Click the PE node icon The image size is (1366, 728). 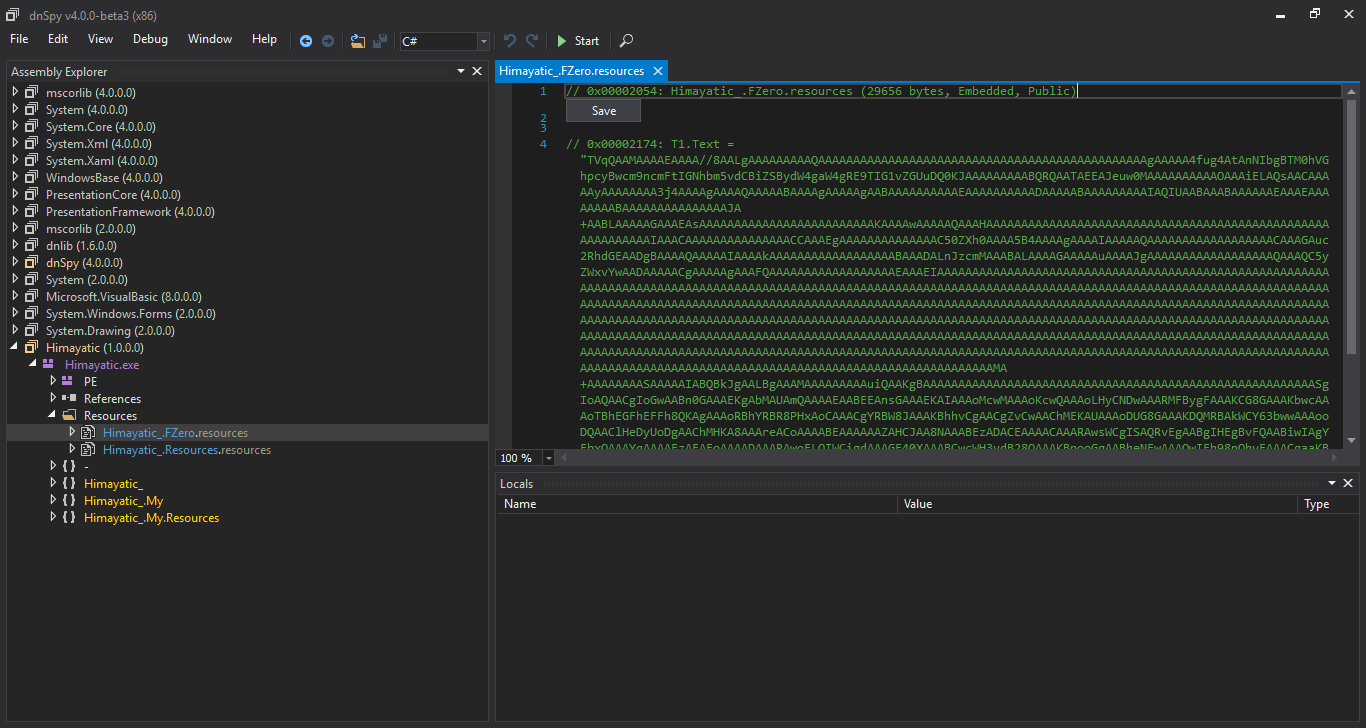[68, 382]
